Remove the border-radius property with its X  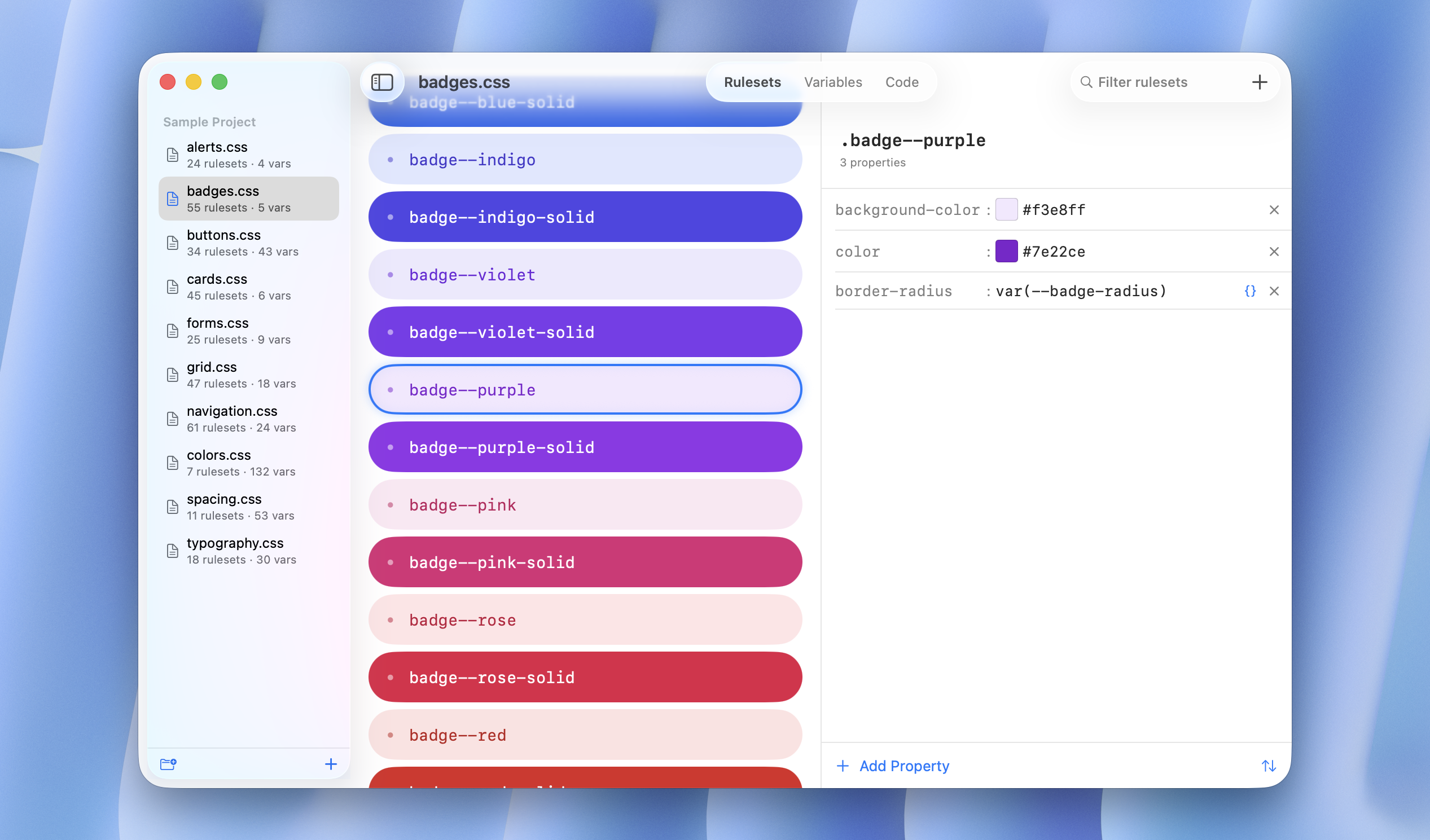(1274, 291)
